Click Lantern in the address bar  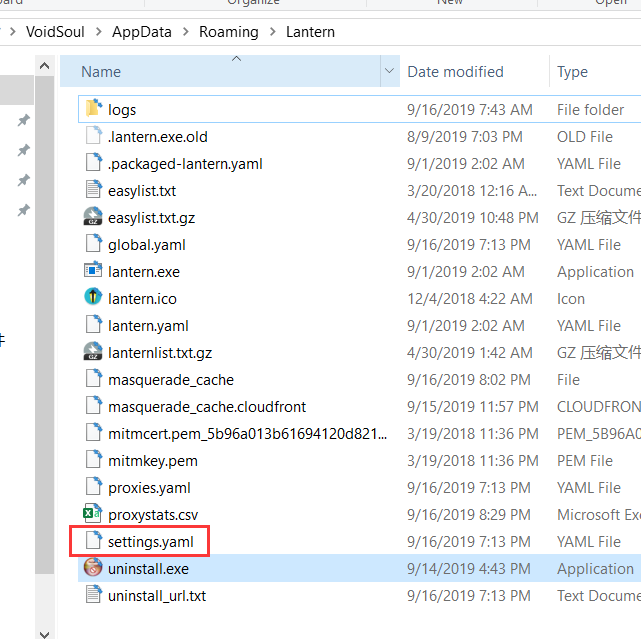click(x=310, y=32)
